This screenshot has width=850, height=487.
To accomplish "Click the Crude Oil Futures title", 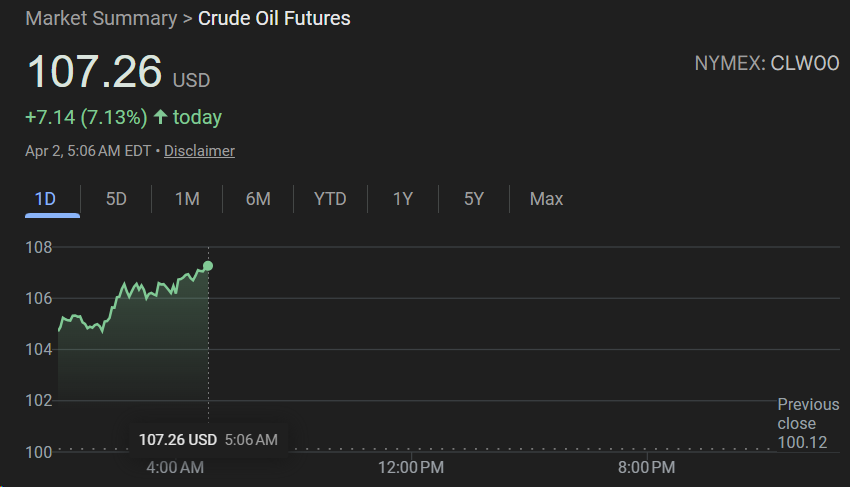I will (274, 18).
